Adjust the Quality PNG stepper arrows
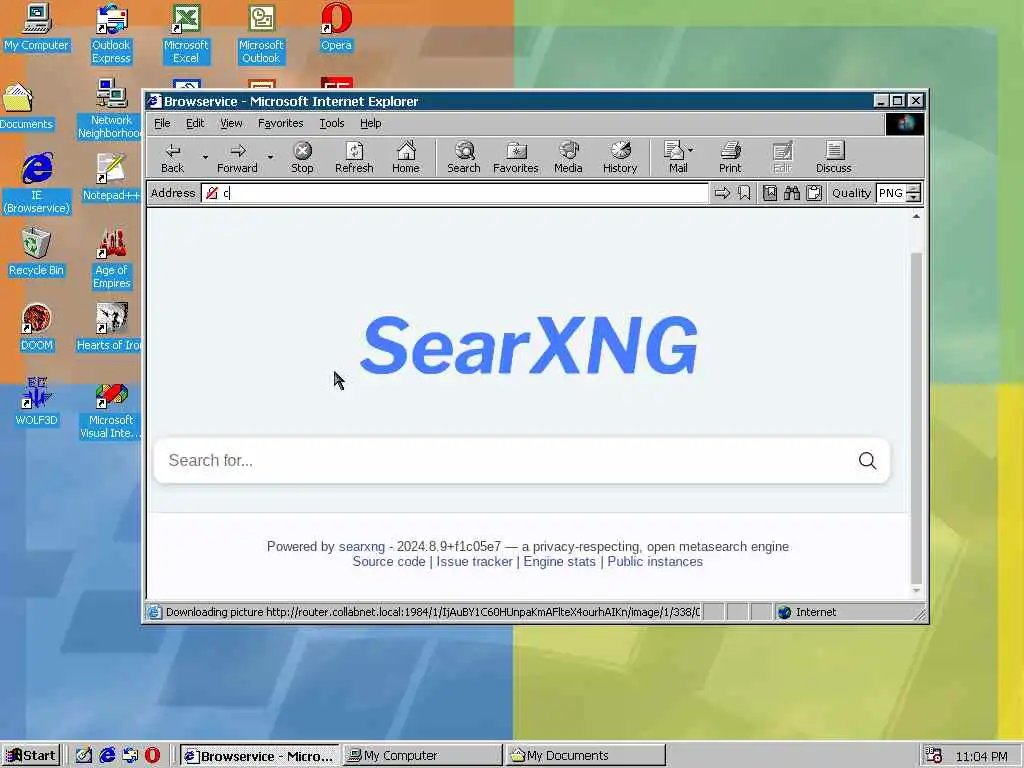This screenshot has height=768, width=1024. coord(914,193)
